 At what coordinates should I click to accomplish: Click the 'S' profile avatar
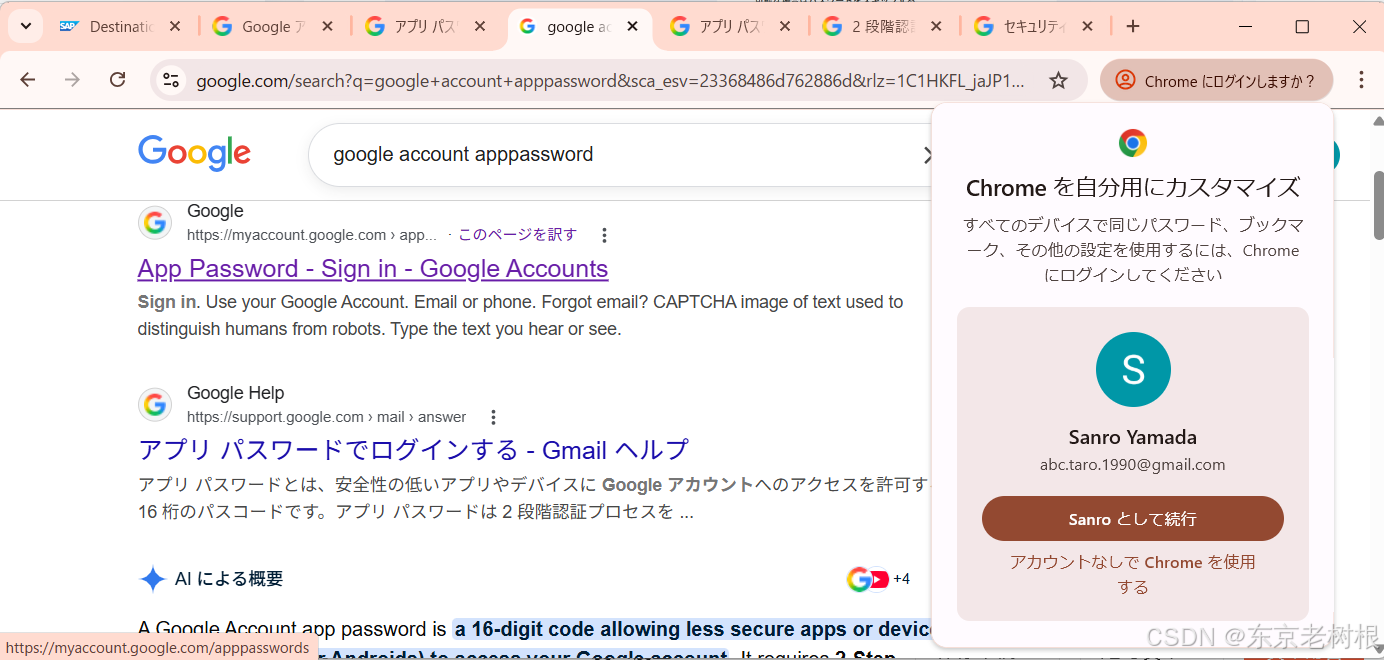click(x=1133, y=370)
